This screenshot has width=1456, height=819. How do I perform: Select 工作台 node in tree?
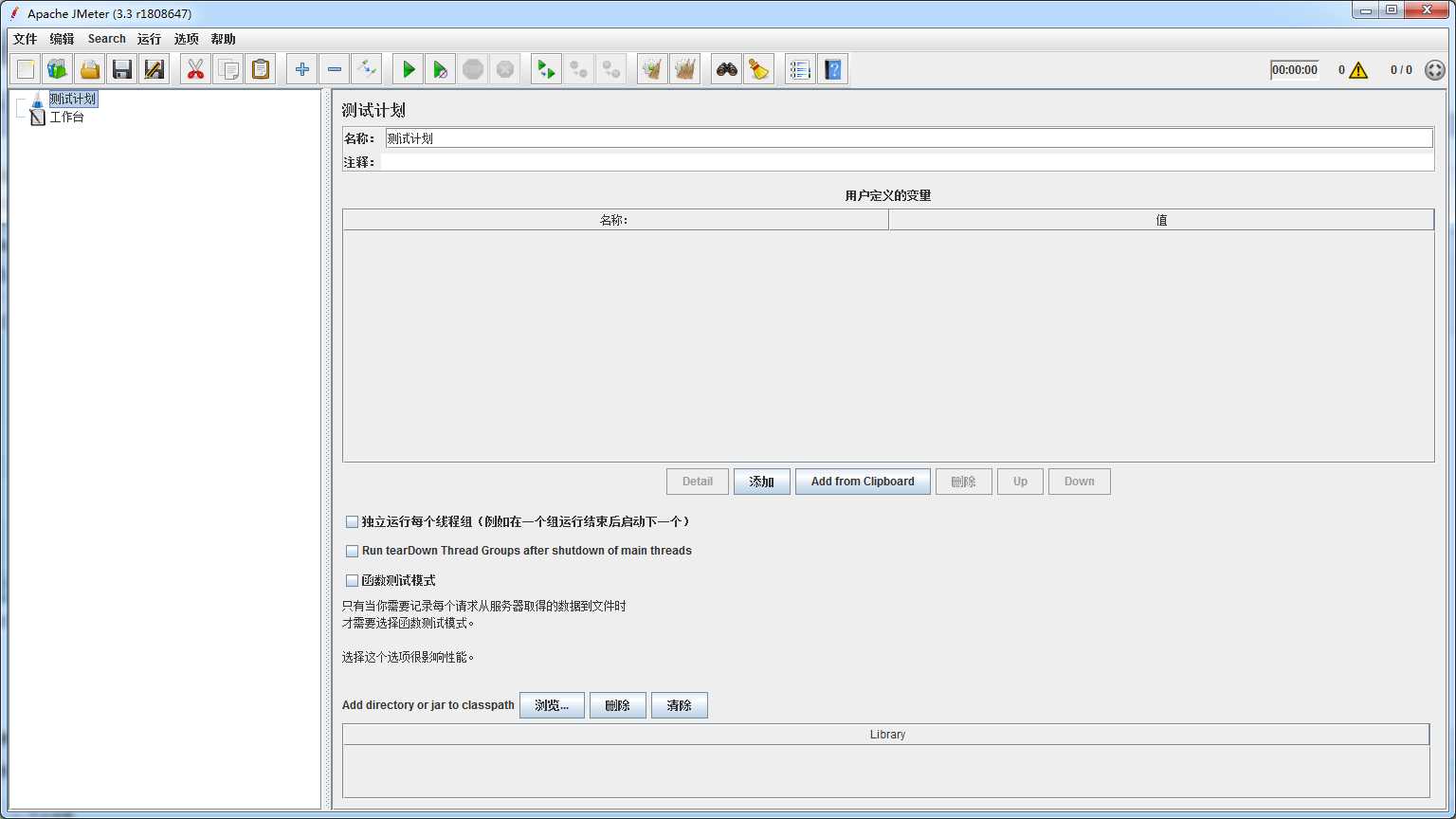tap(66, 118)
